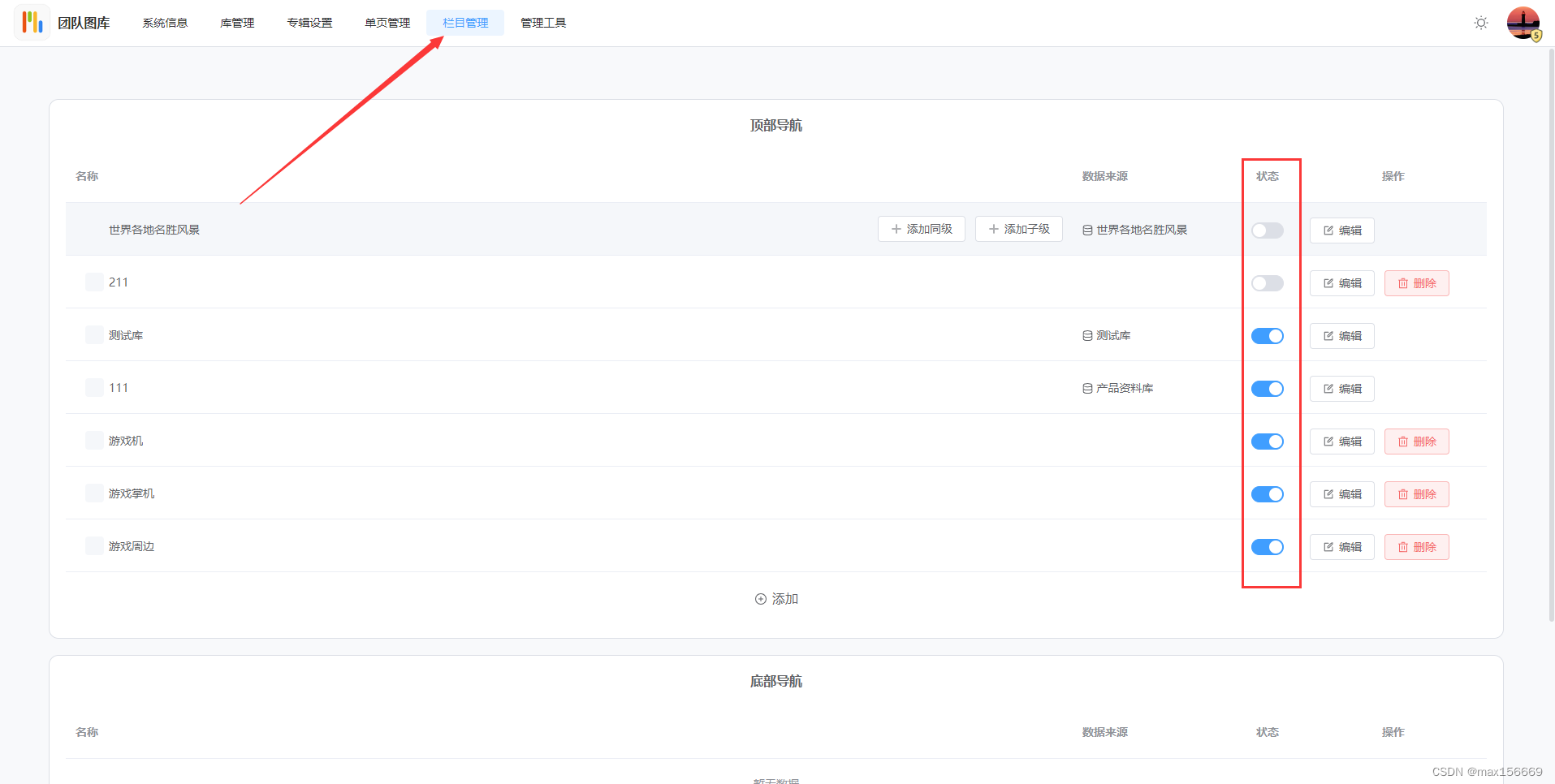The height and width of the screenshot is (784, 1555).
Task: Select the 游戏周边 name text
Action: click(x=132, y=546)
